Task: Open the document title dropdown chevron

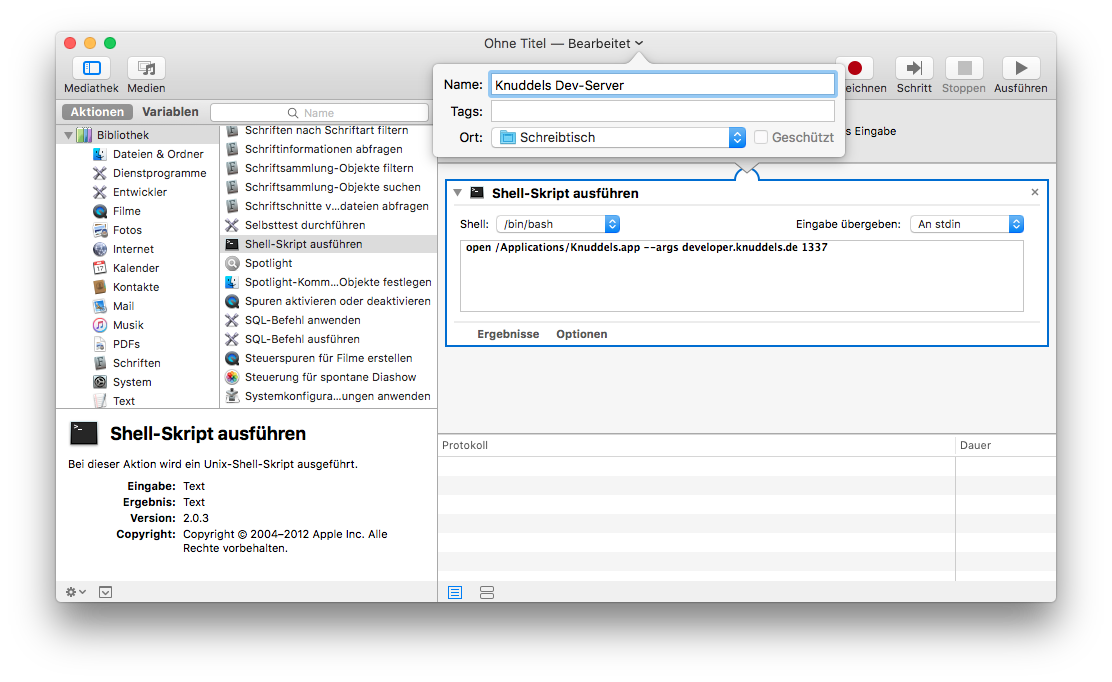Action: click(639, 43)
